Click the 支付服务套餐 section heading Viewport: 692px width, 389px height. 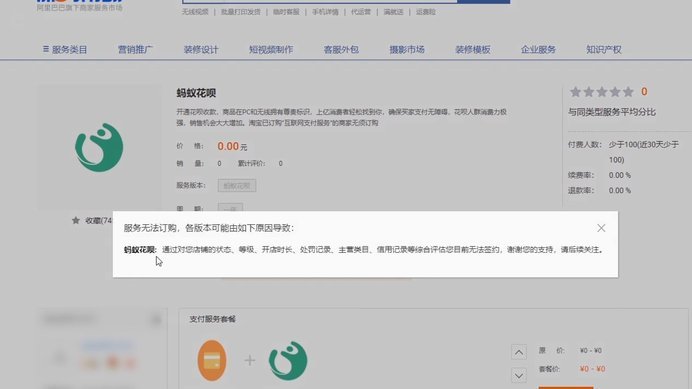(212, 319)
